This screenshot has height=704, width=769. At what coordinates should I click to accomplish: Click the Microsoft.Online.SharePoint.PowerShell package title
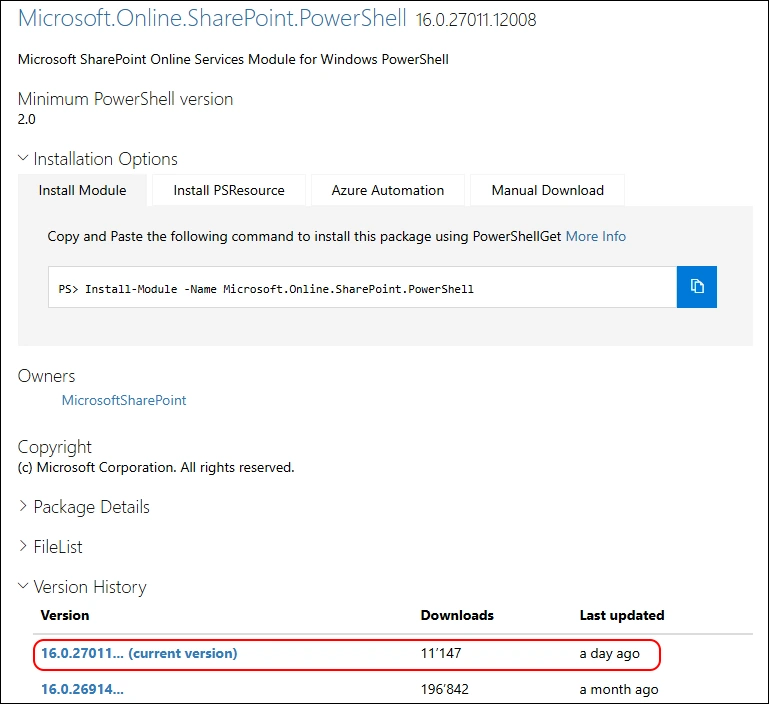tap(212, 18)
